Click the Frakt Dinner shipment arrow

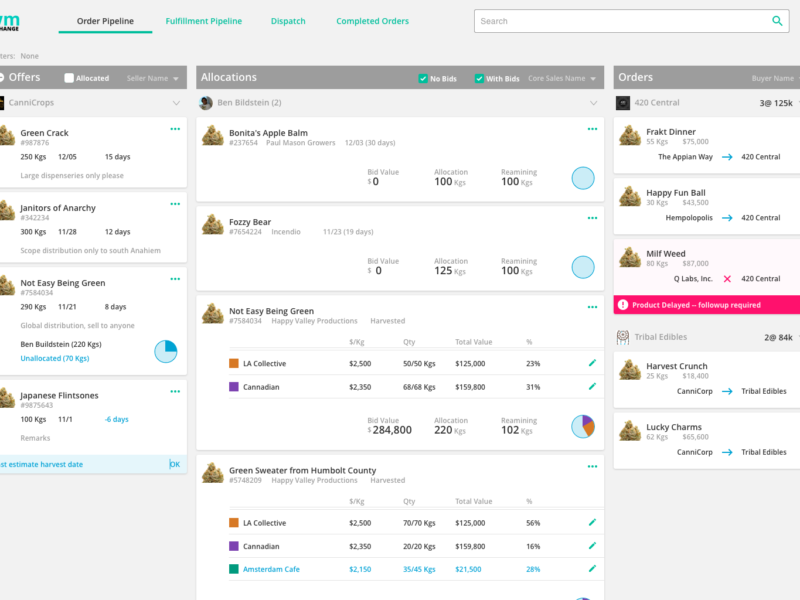tap(727, 157)
